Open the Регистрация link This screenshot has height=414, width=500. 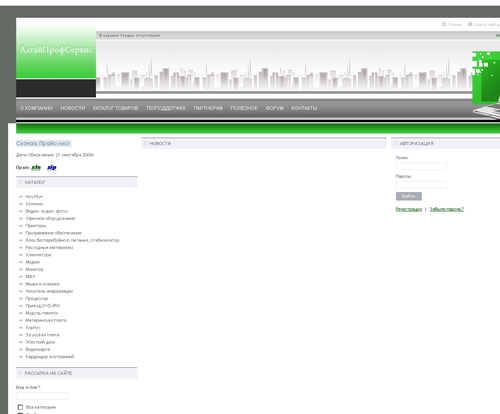[409, 209]
